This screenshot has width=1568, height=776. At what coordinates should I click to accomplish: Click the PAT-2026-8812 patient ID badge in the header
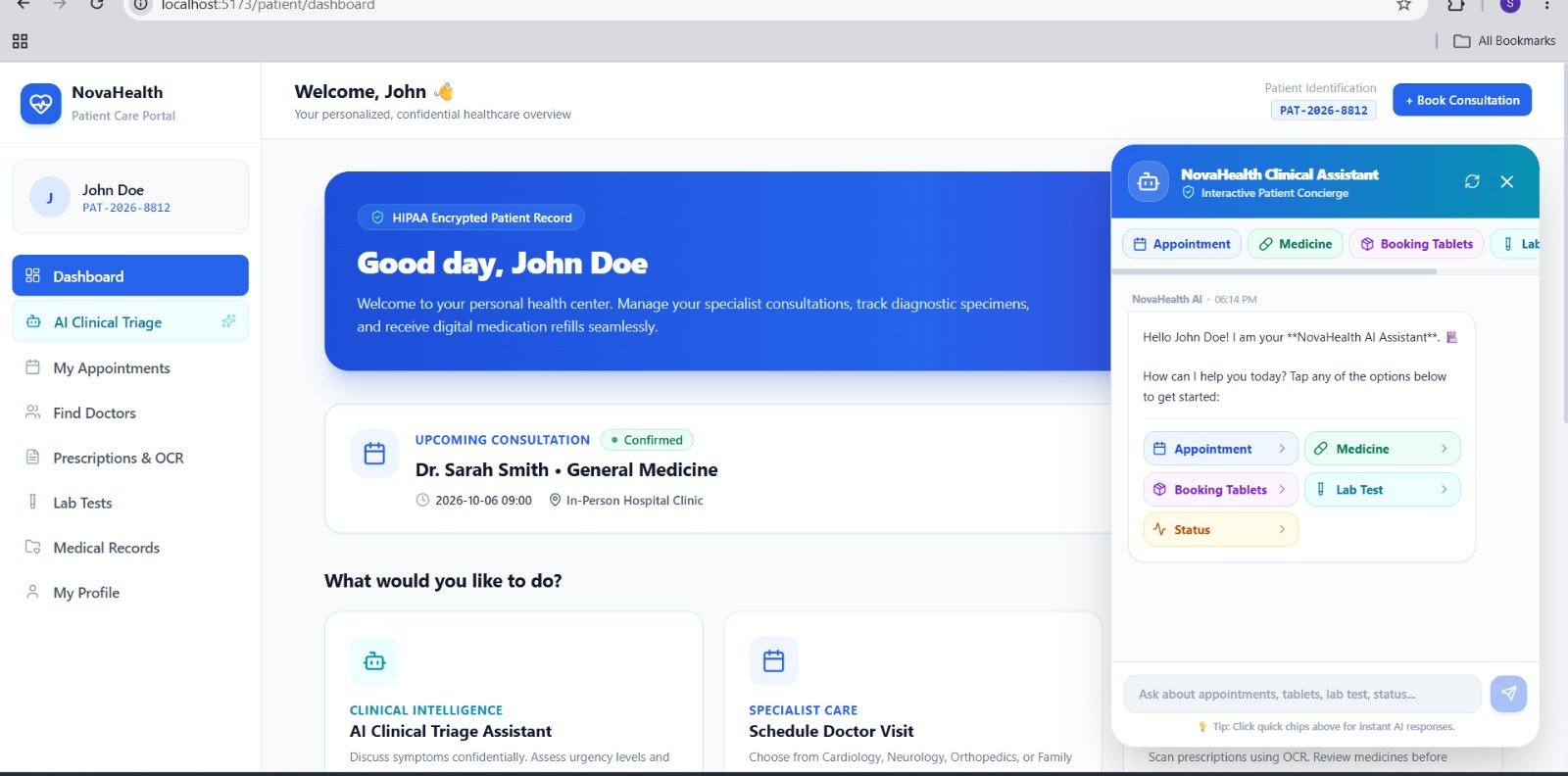point(1323,111)
